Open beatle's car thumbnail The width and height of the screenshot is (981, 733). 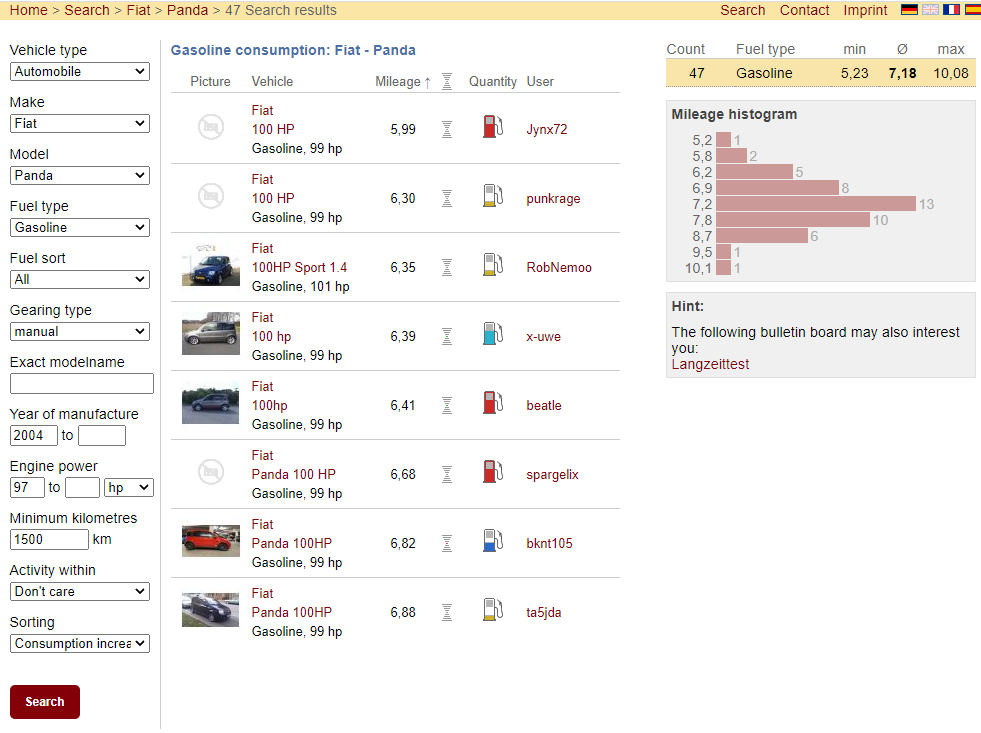click(x=211, y=403)
